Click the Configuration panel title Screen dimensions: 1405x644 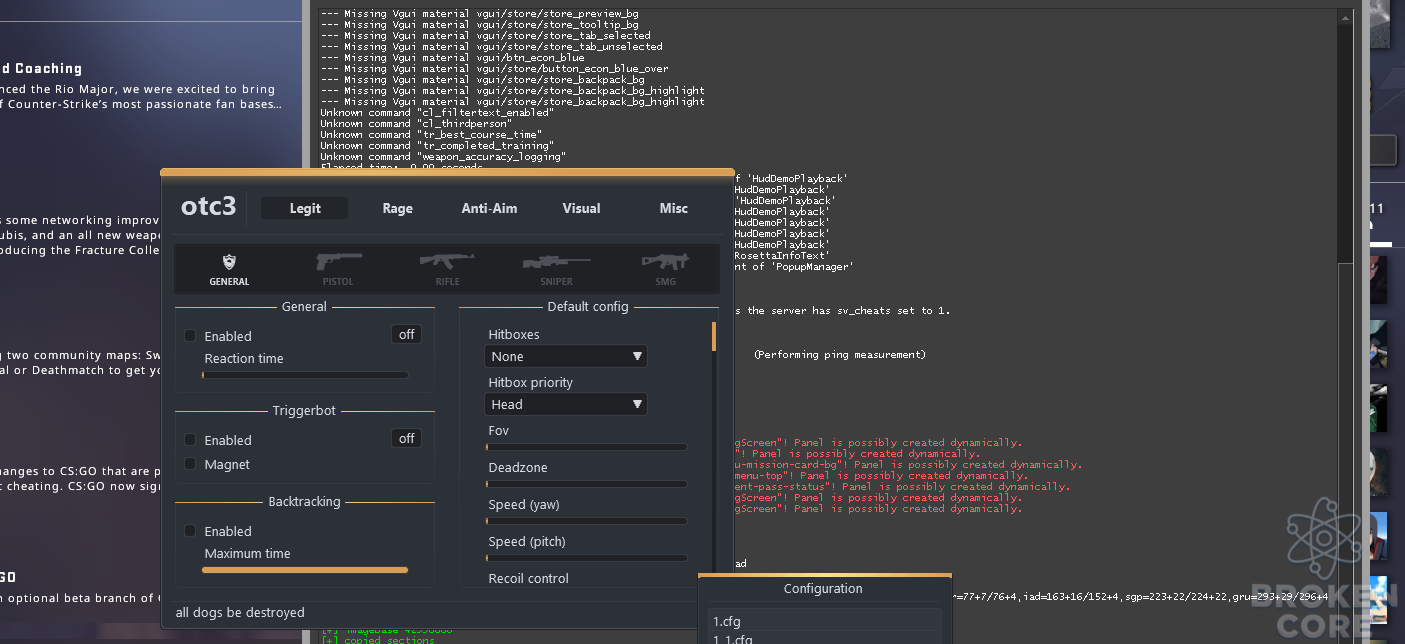pyautogui.click(x=823, y=589)
